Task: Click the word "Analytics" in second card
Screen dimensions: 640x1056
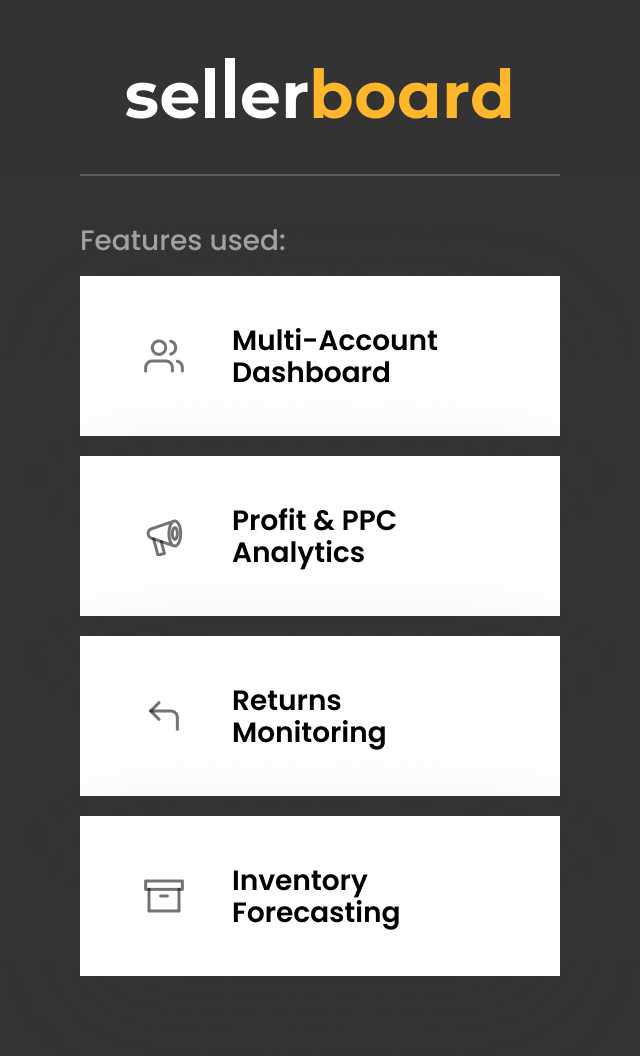Action: (298, 552)
